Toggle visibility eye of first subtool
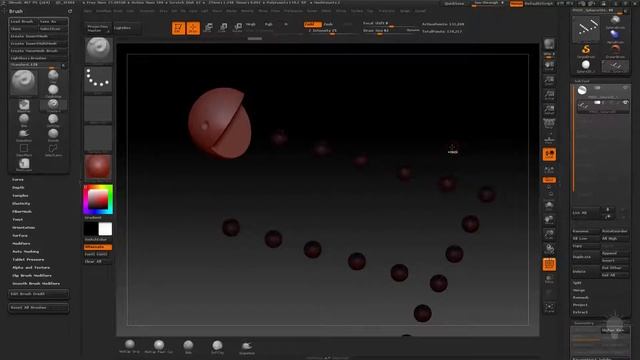 coord(625,88)
